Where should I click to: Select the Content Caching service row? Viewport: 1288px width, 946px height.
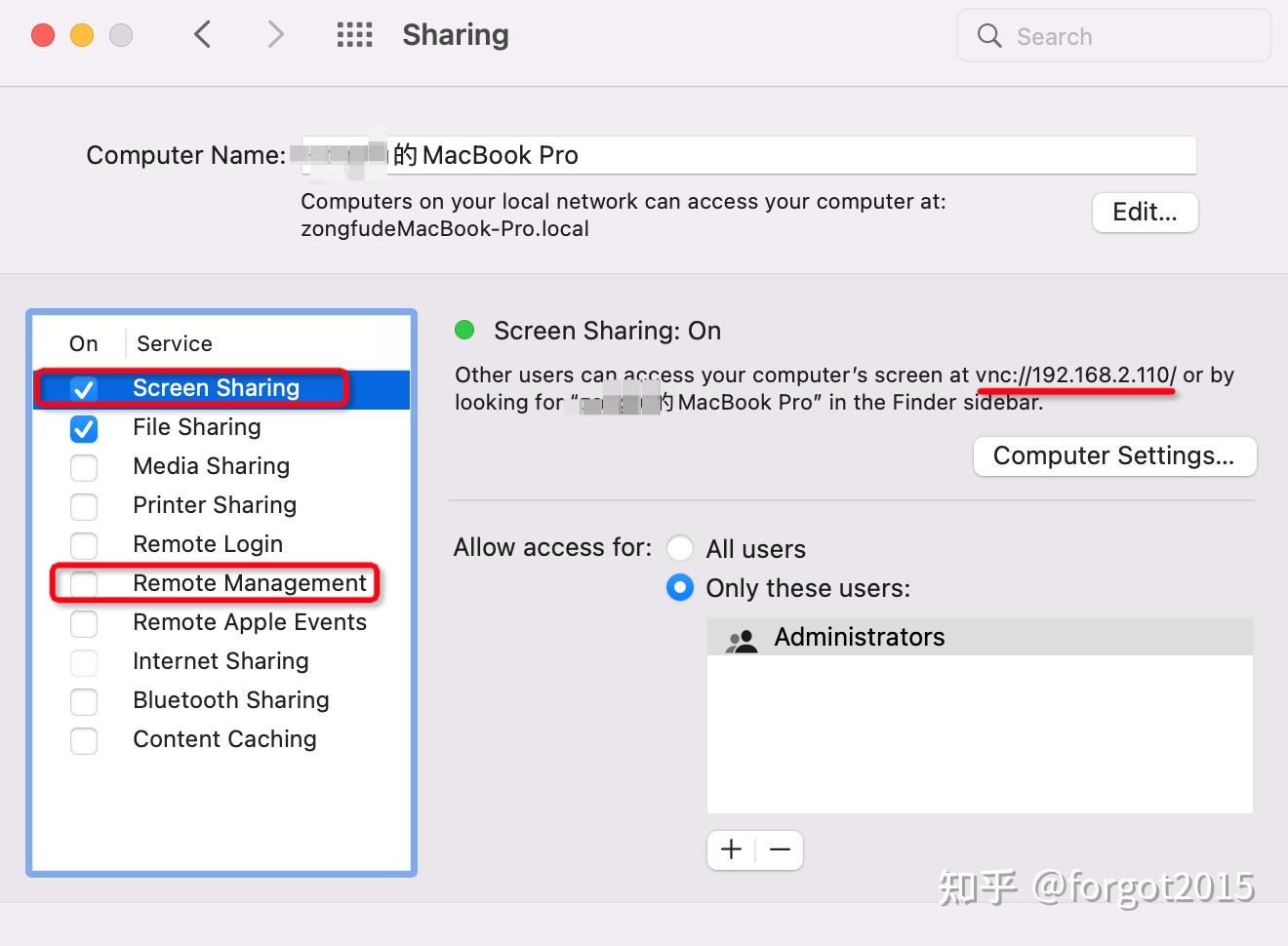(x=221, y=740)
